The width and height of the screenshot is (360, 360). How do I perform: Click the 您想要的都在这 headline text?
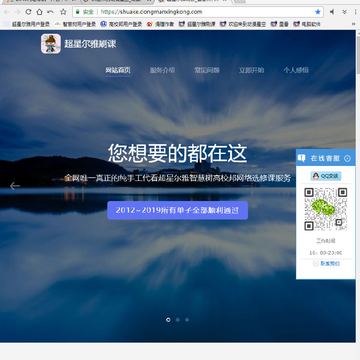[x=177, y=153]
